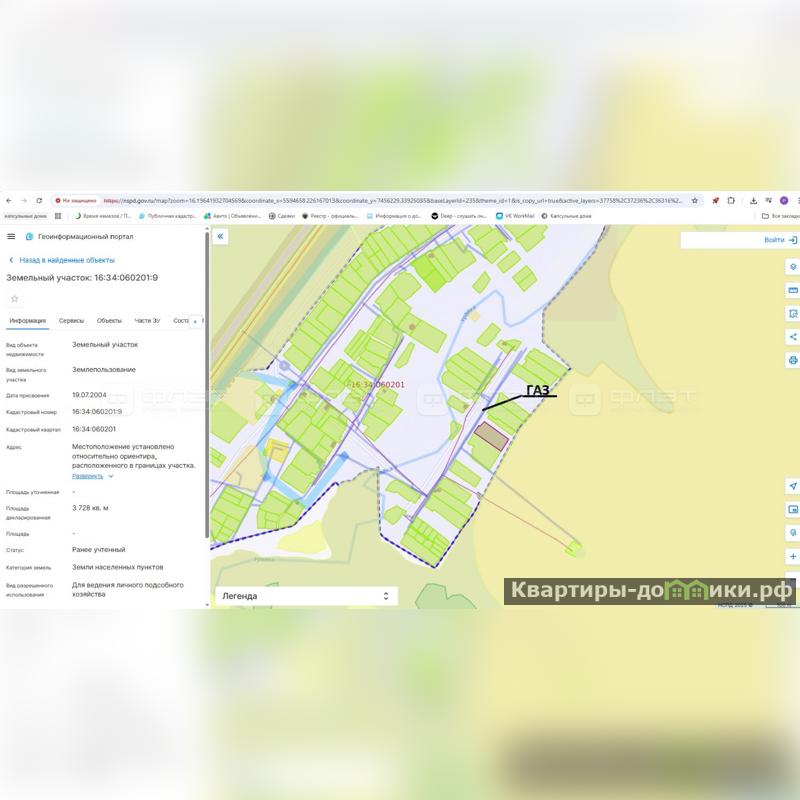The height and width of the screenshot is (800, 800).
Task: Click the browser address bar URL
Action: click(x=390, y=200)
